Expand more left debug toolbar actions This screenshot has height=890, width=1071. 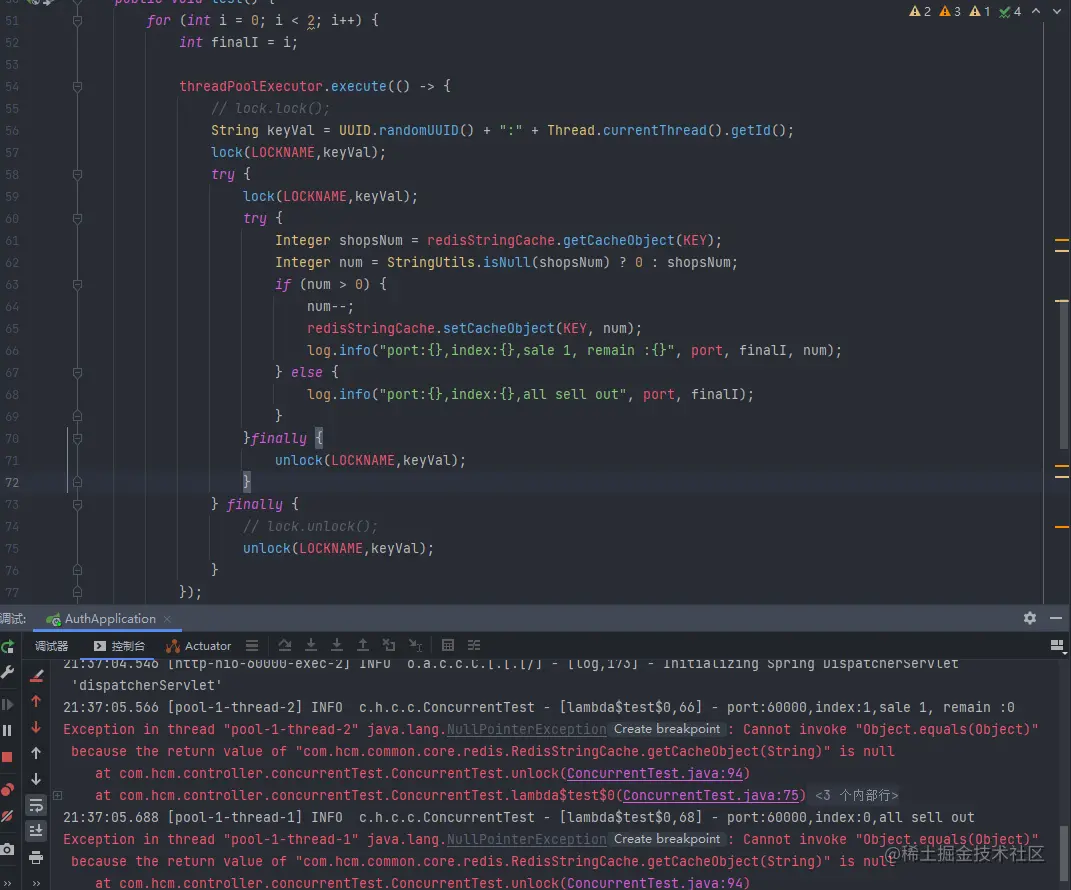click(8, 882)
